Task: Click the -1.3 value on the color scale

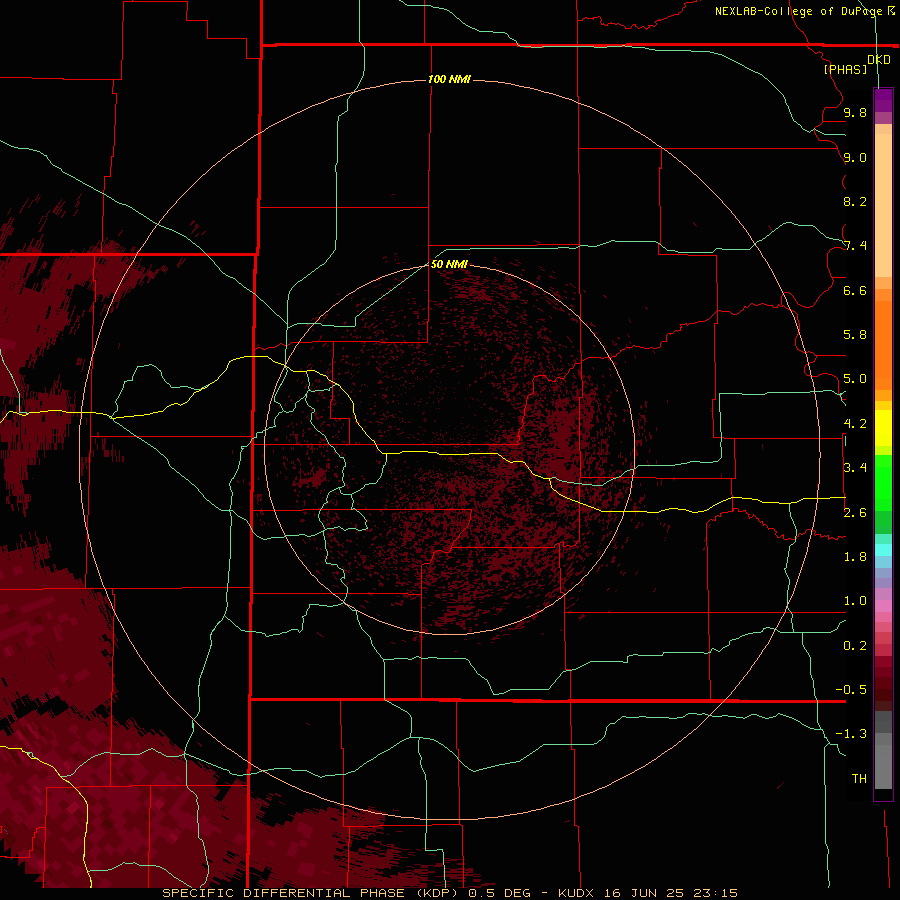Action: click(851, 734)
